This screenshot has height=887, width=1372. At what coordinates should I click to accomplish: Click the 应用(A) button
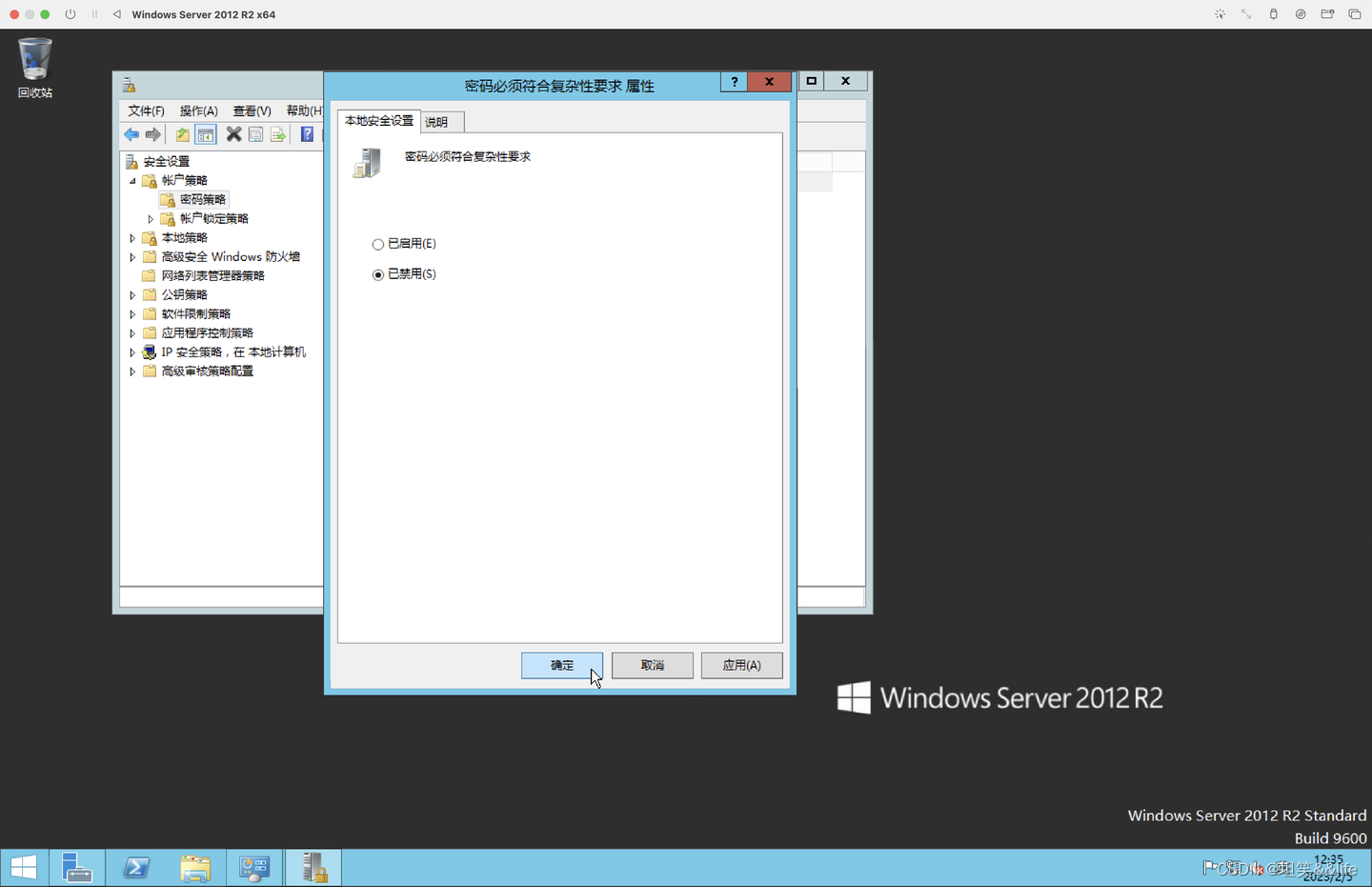[741, 665]
